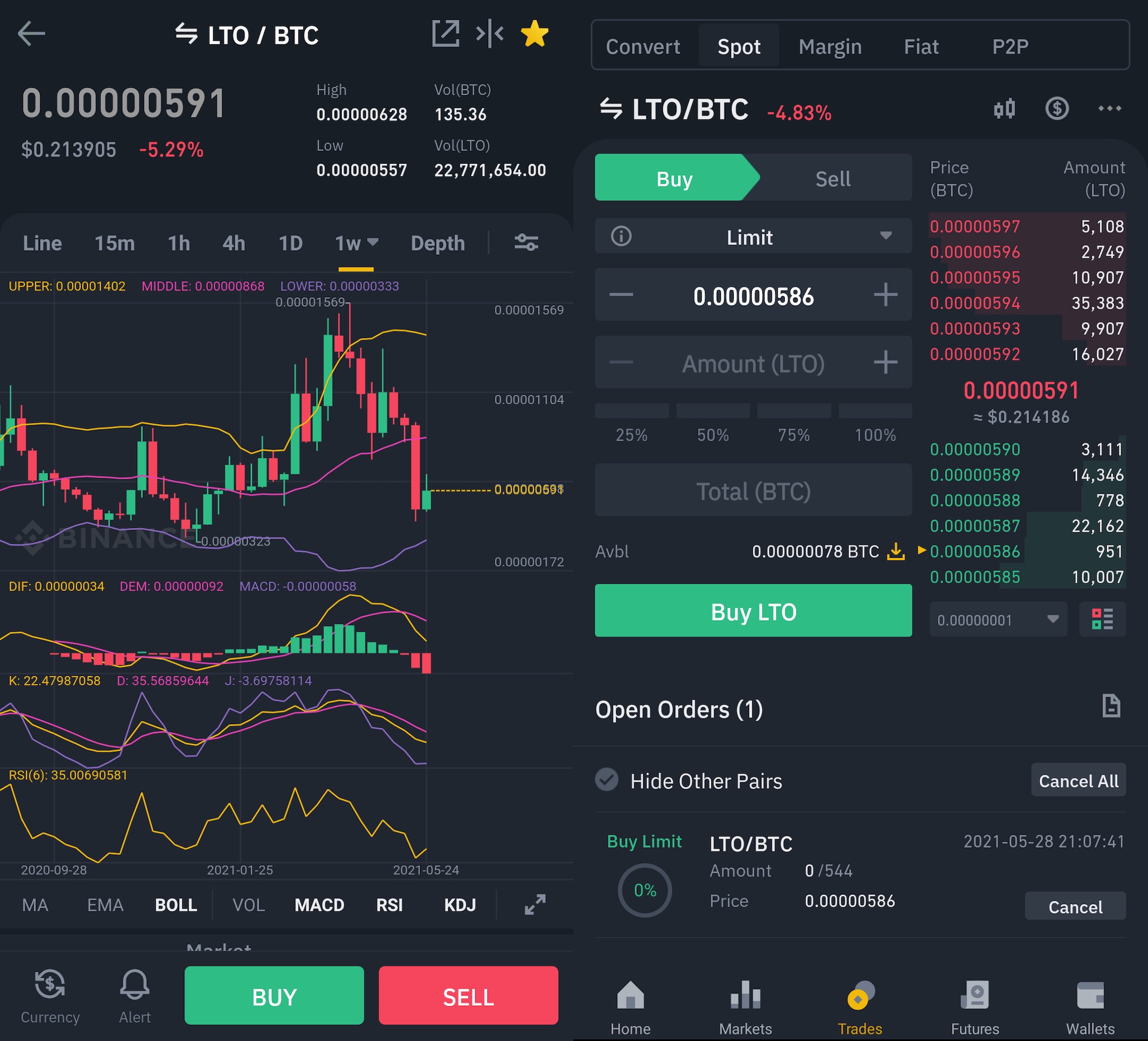Open the share chart icon
Screen dimensions: 1148x1041
point(445,34)
